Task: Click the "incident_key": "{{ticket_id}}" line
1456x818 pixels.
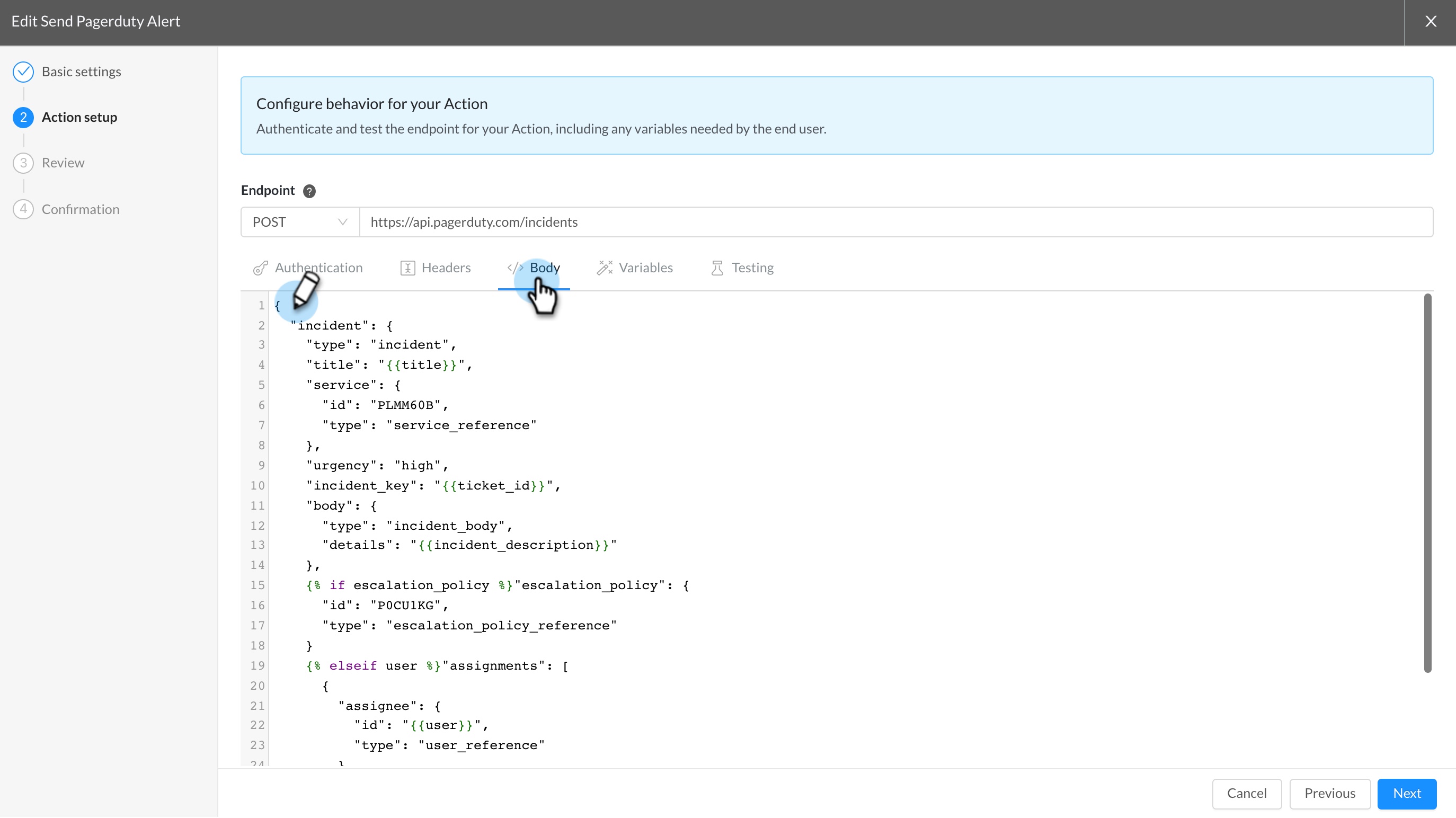Action: [x=433, y=486]
